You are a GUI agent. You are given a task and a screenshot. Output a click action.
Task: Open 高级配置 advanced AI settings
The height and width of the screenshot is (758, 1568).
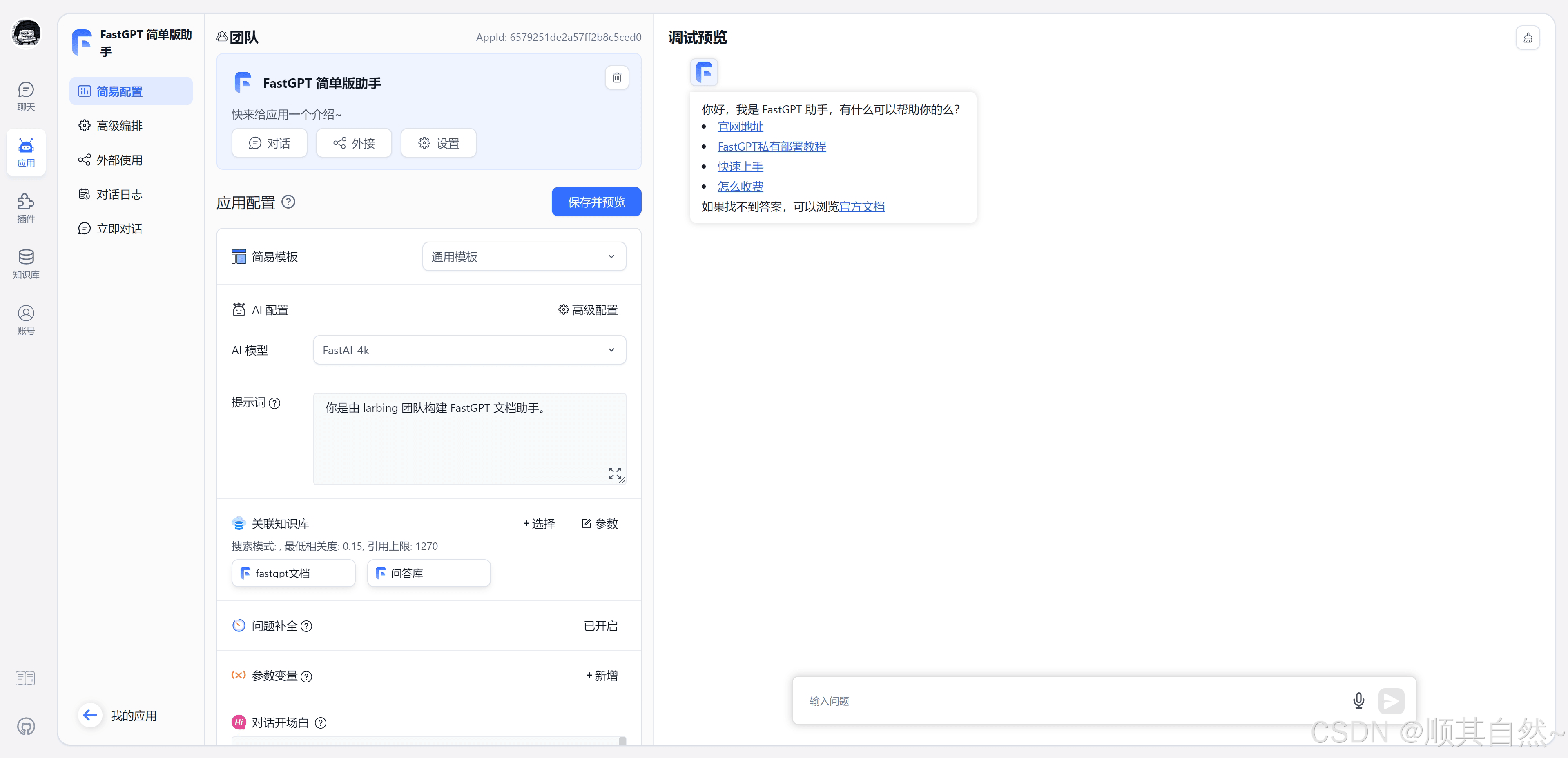(x=587, y=310)
